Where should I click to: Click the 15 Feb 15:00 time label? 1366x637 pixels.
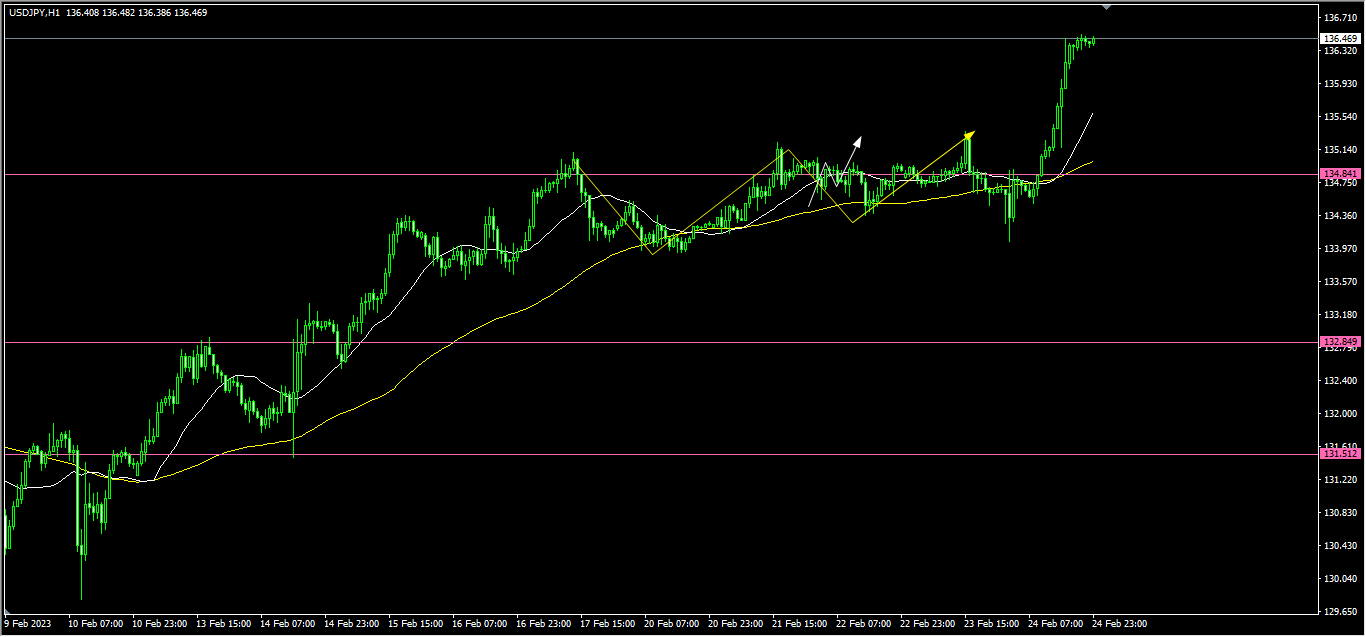[416, 624]
